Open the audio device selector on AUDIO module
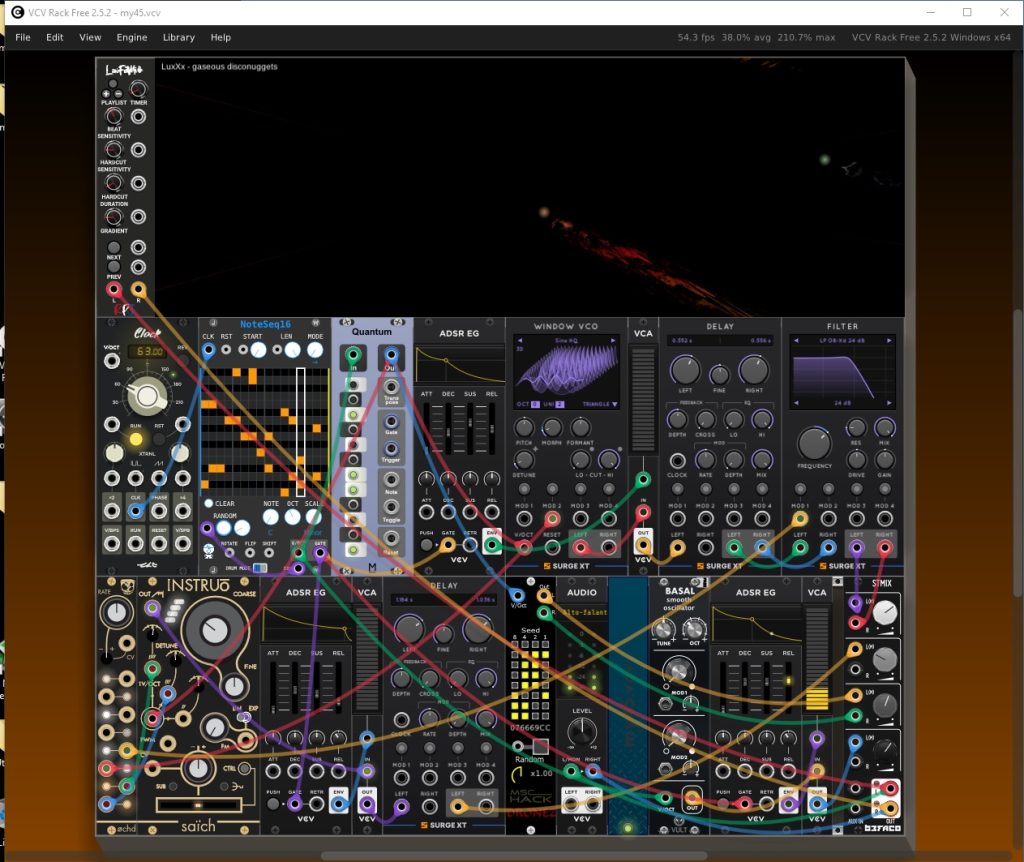This screenshot has height=862, width=1024. coord(583,613)
